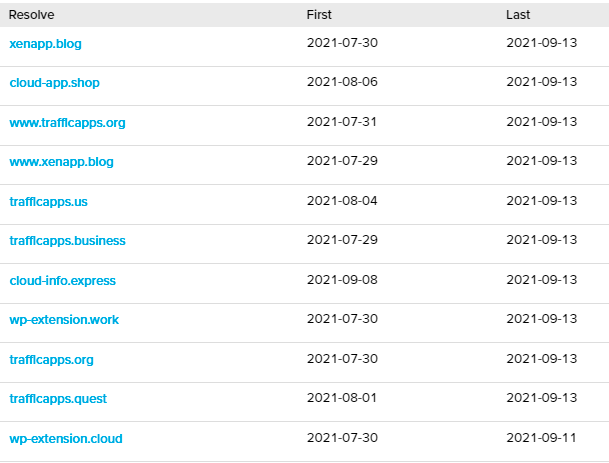Click the 2021-09-08 first-seen date
The width and height of the screenshot is (609, 463).
pyautogui.click(x=342, y=280)
